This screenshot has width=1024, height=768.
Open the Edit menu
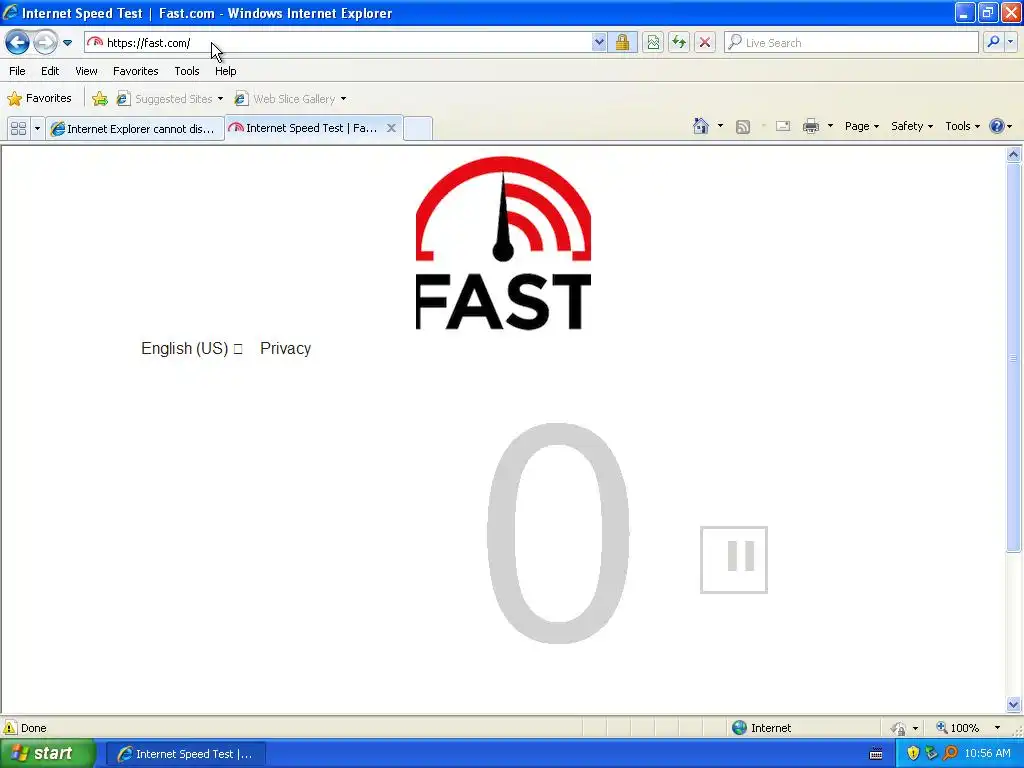pos(50,71)
